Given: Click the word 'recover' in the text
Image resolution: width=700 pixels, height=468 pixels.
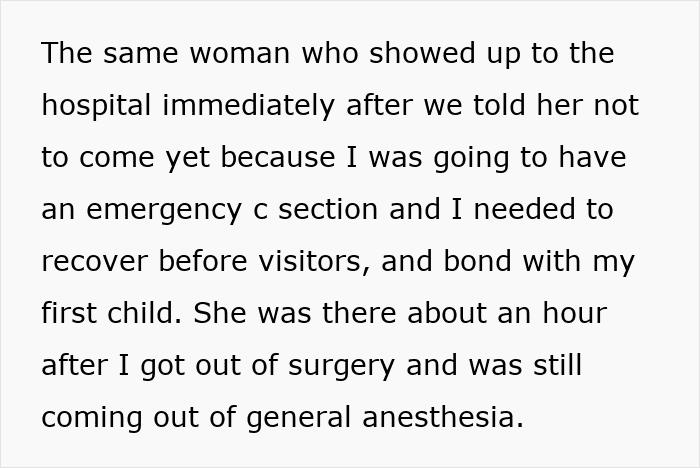Looking at the screenshot, I should (94, 262).
